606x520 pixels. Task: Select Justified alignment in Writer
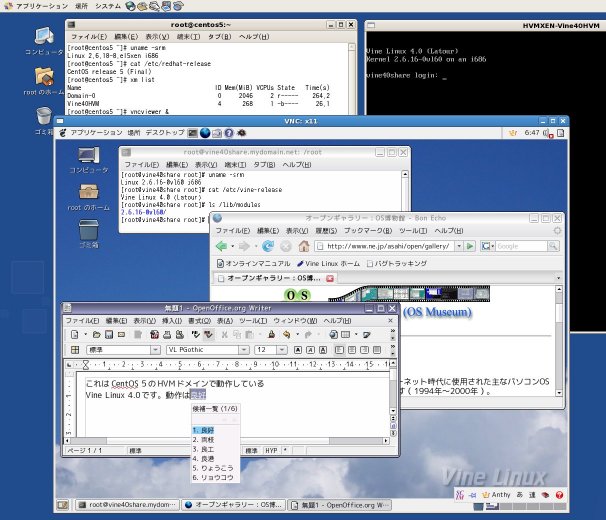pos(377,350)
